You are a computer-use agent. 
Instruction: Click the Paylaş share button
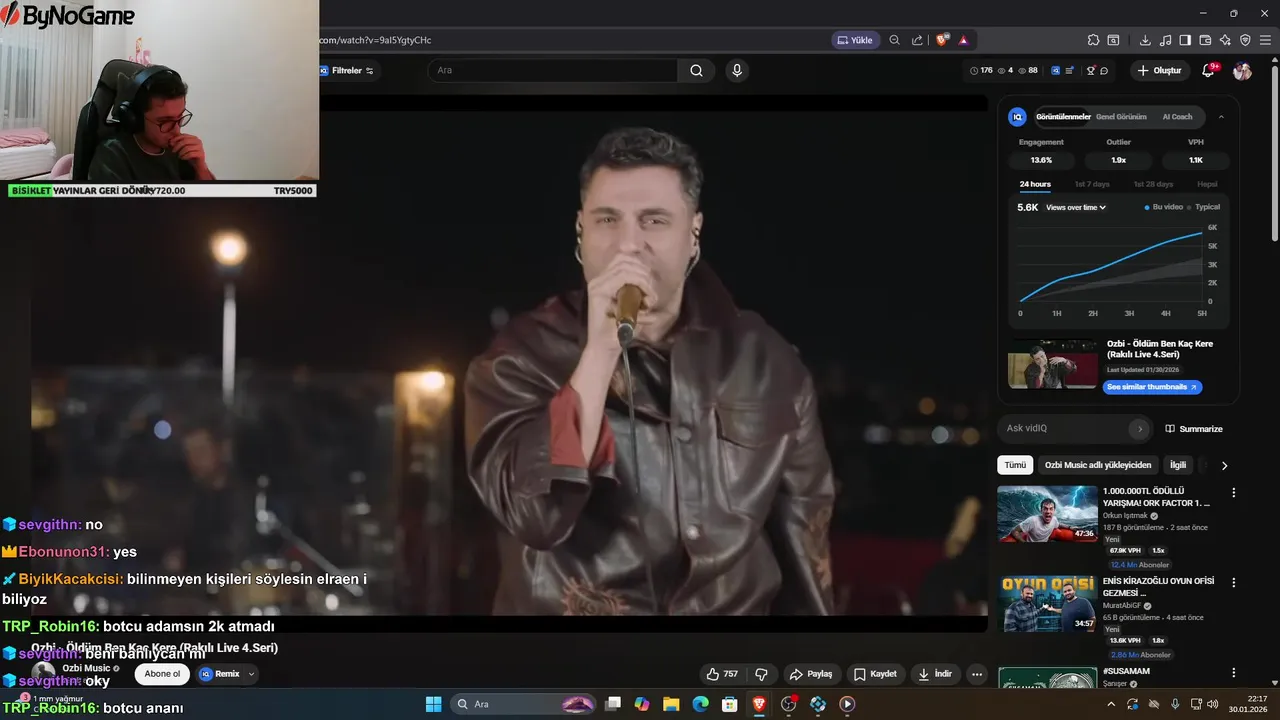pyautogui.click(x=811, y=674)
